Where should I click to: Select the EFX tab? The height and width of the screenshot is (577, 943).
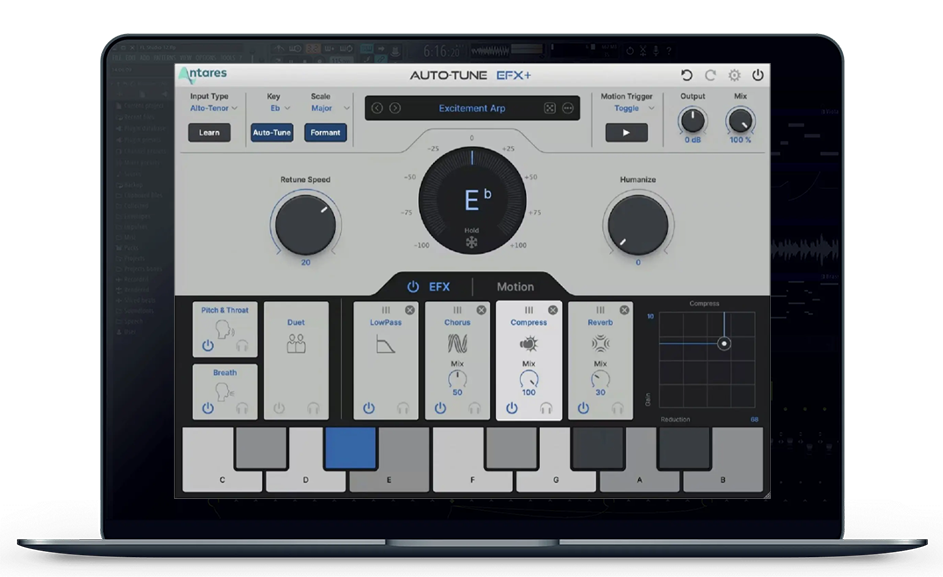(x=430, y=287)
